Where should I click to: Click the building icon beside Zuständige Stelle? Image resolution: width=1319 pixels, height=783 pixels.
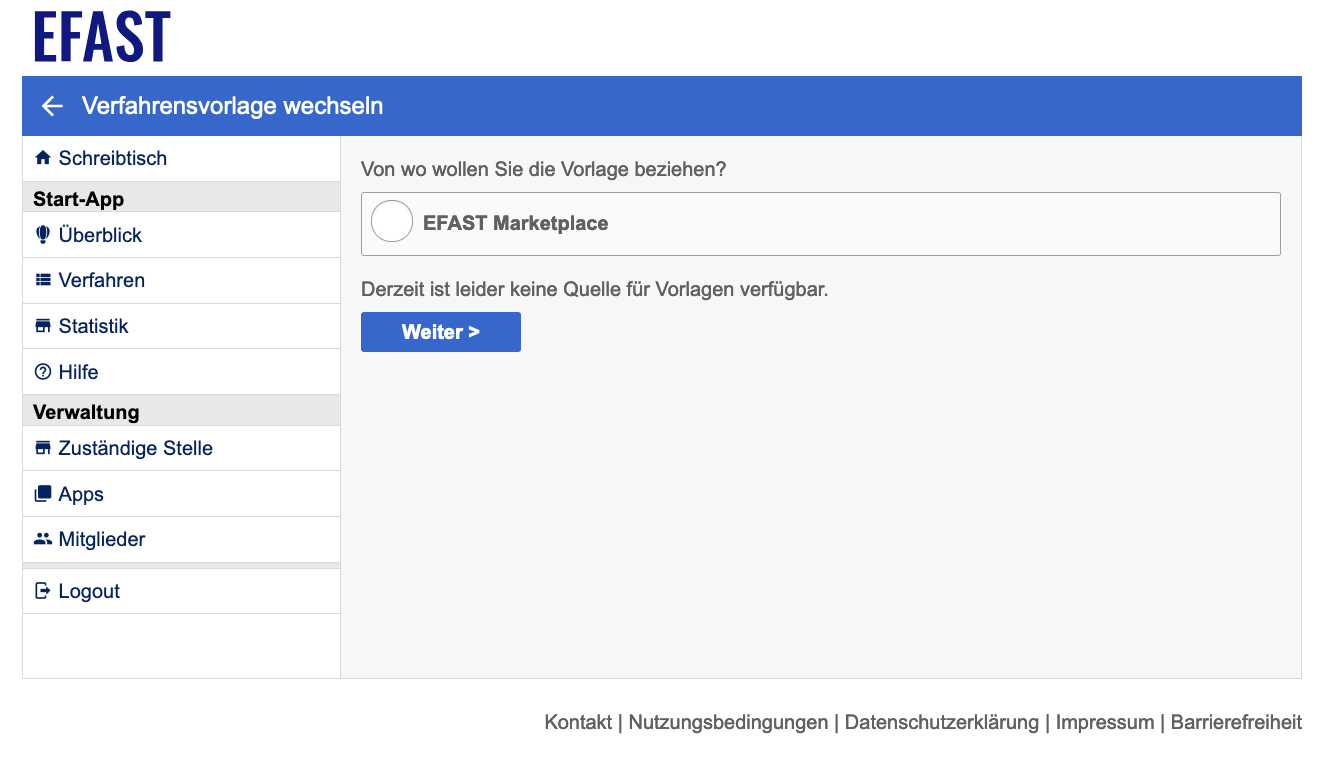[44, 447]
